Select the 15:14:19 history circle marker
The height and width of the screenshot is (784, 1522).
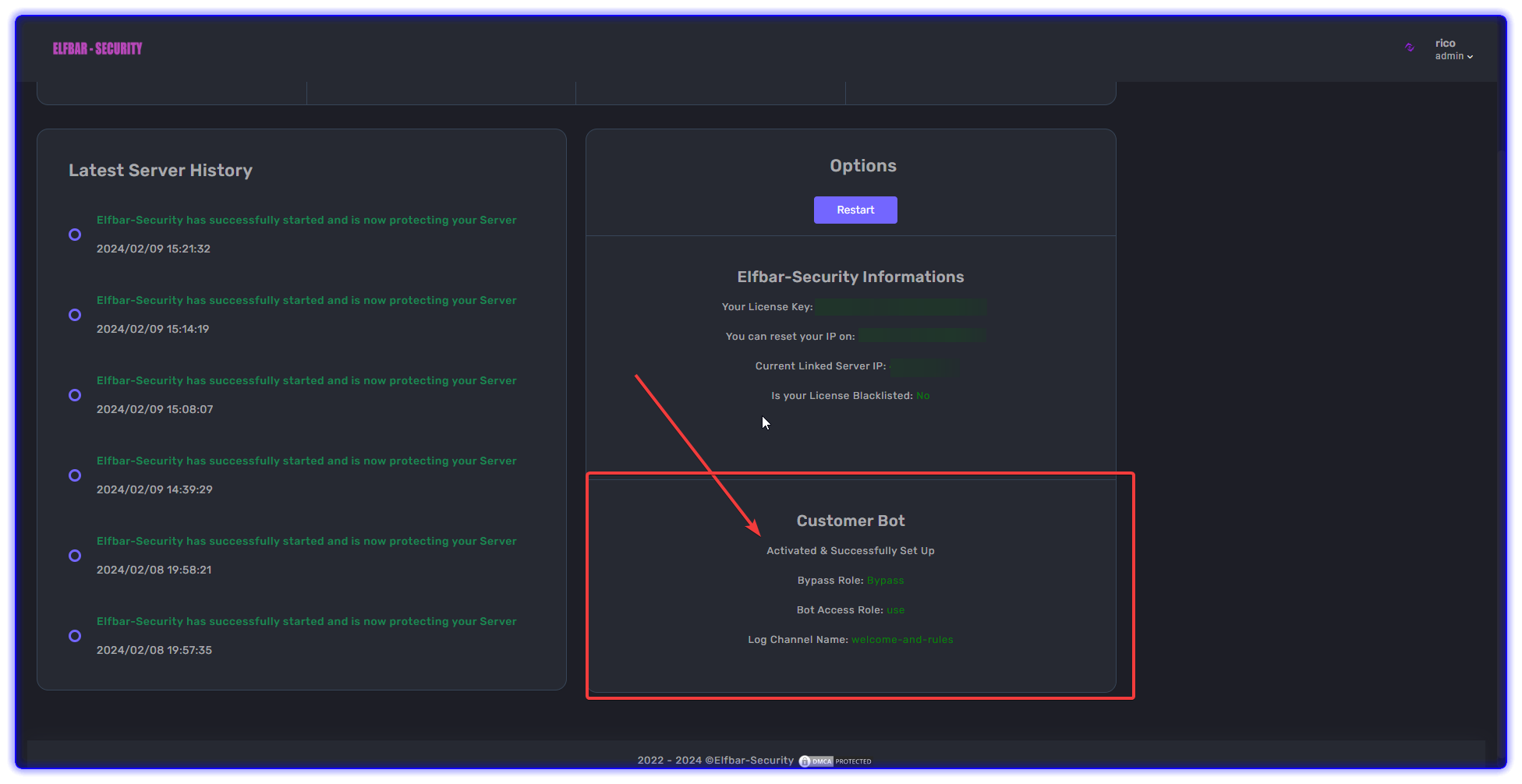[x=75, y=315]
